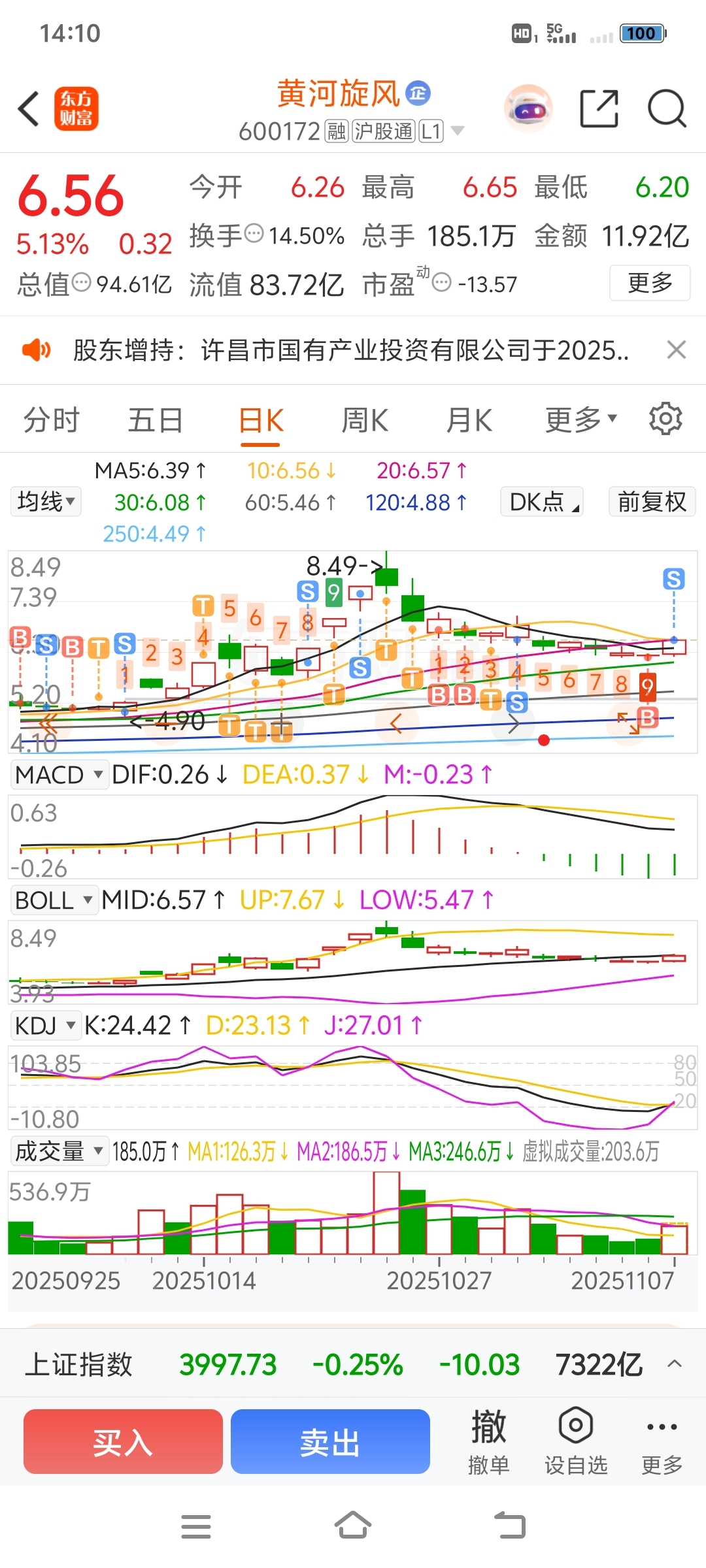
Task: Tap the chart left double-arrow icon
Action: click(x=48, y=724)
